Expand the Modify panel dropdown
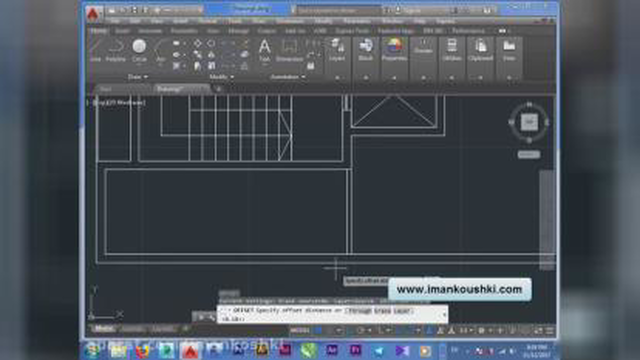640x360 pixels. pyautogui.click(x=222, y=77)
